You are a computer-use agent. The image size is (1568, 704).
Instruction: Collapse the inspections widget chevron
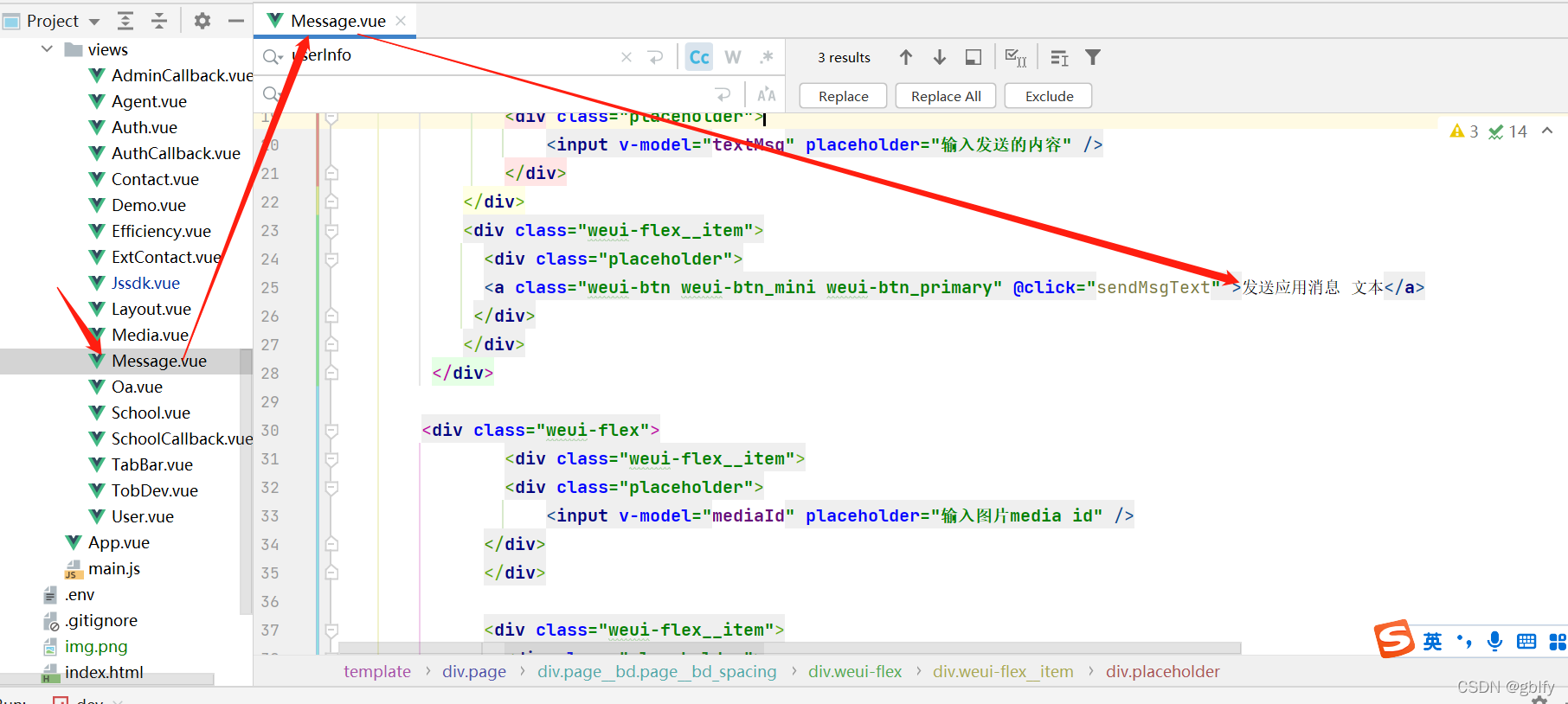1547,131
